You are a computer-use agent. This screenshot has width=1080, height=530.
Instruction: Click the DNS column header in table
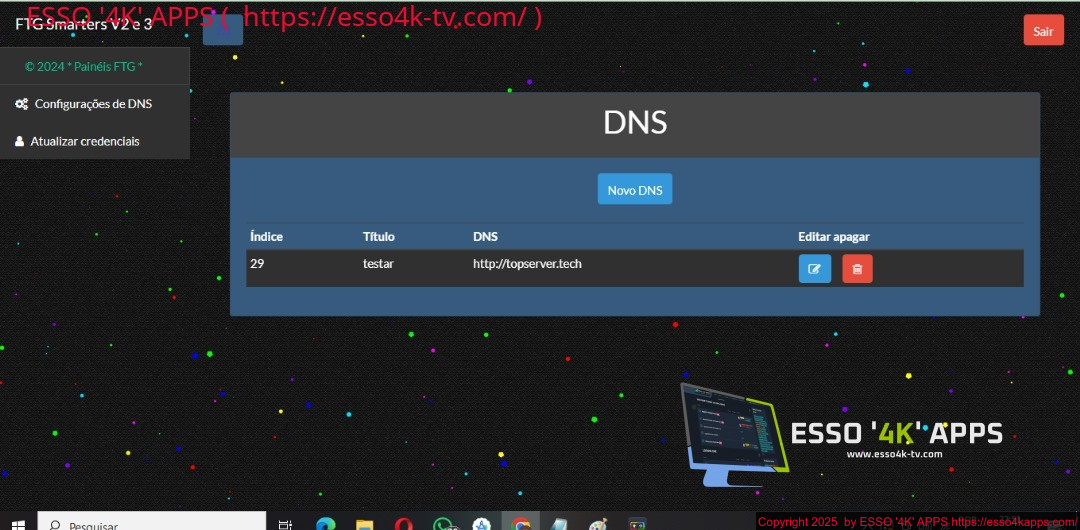coord(486,236)
